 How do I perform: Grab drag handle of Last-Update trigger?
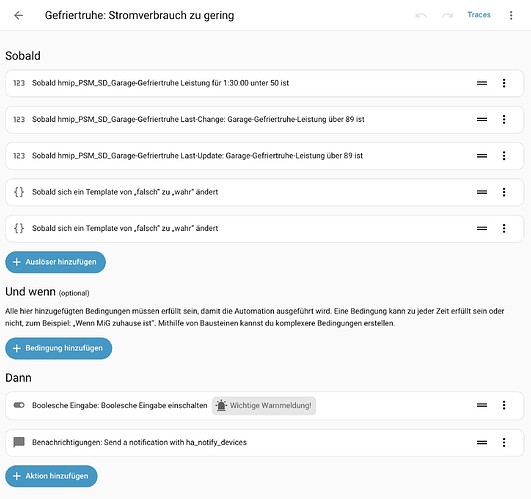coord(482,156)
